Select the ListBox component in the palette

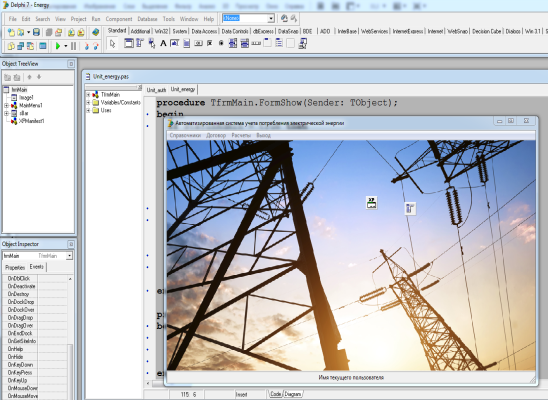(233, 43)
